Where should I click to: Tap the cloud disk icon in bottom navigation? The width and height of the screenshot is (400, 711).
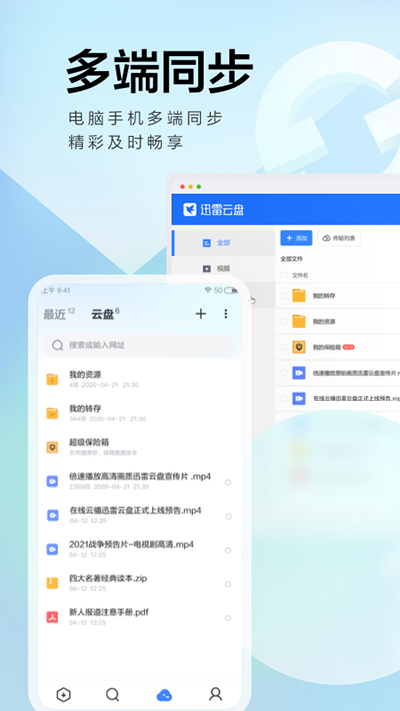click(164, 695)
